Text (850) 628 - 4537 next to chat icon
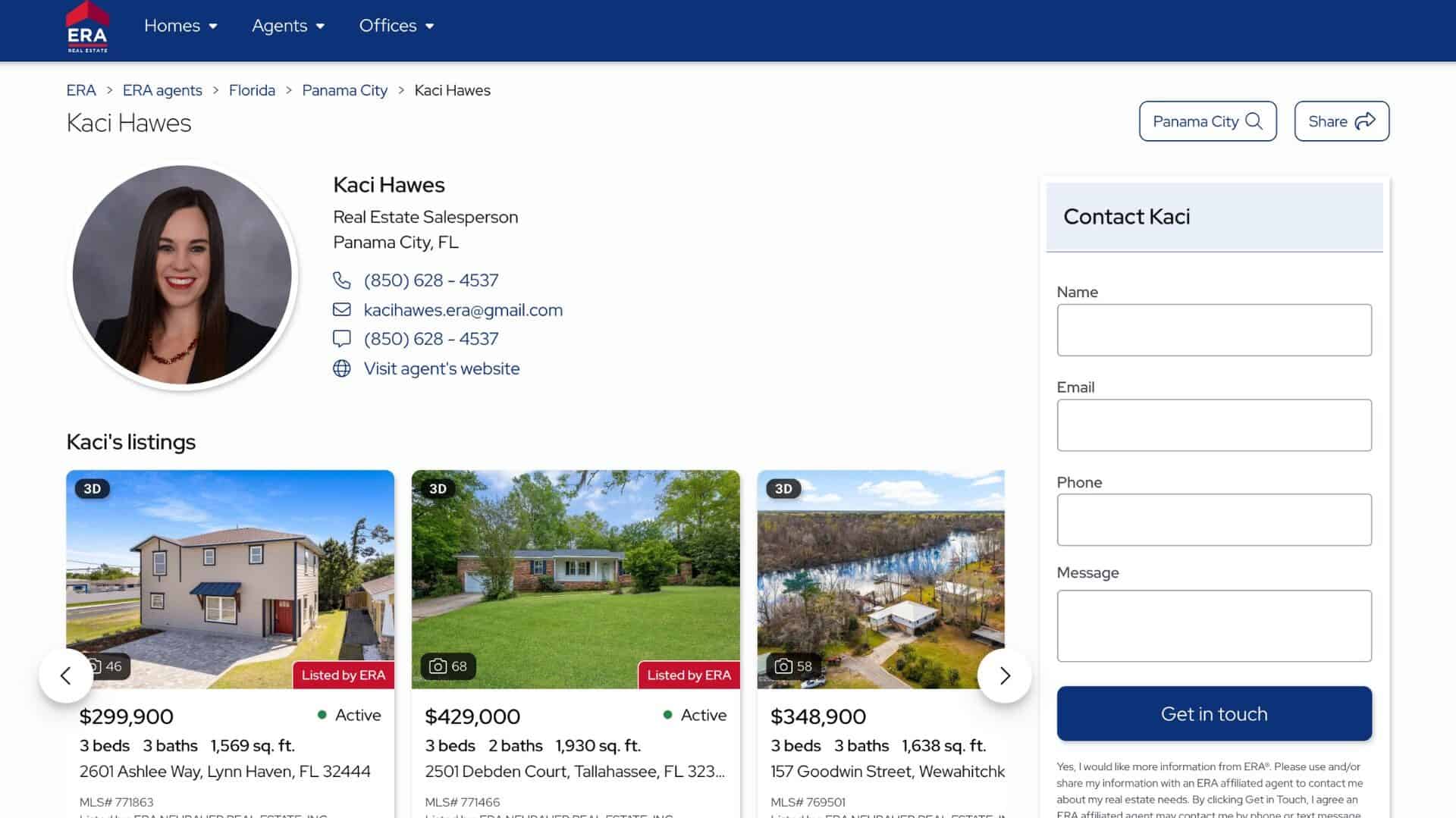 point(431,339)
